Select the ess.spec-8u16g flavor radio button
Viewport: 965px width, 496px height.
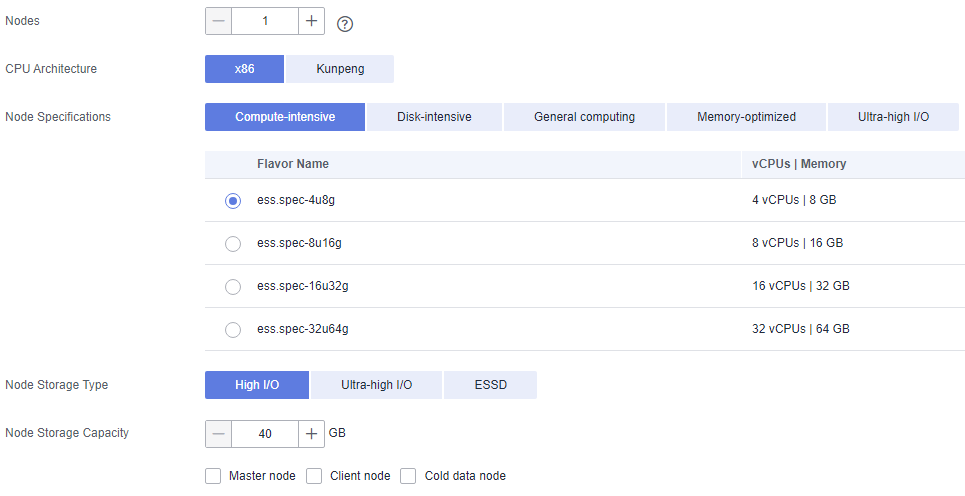[x=233, y=244]
